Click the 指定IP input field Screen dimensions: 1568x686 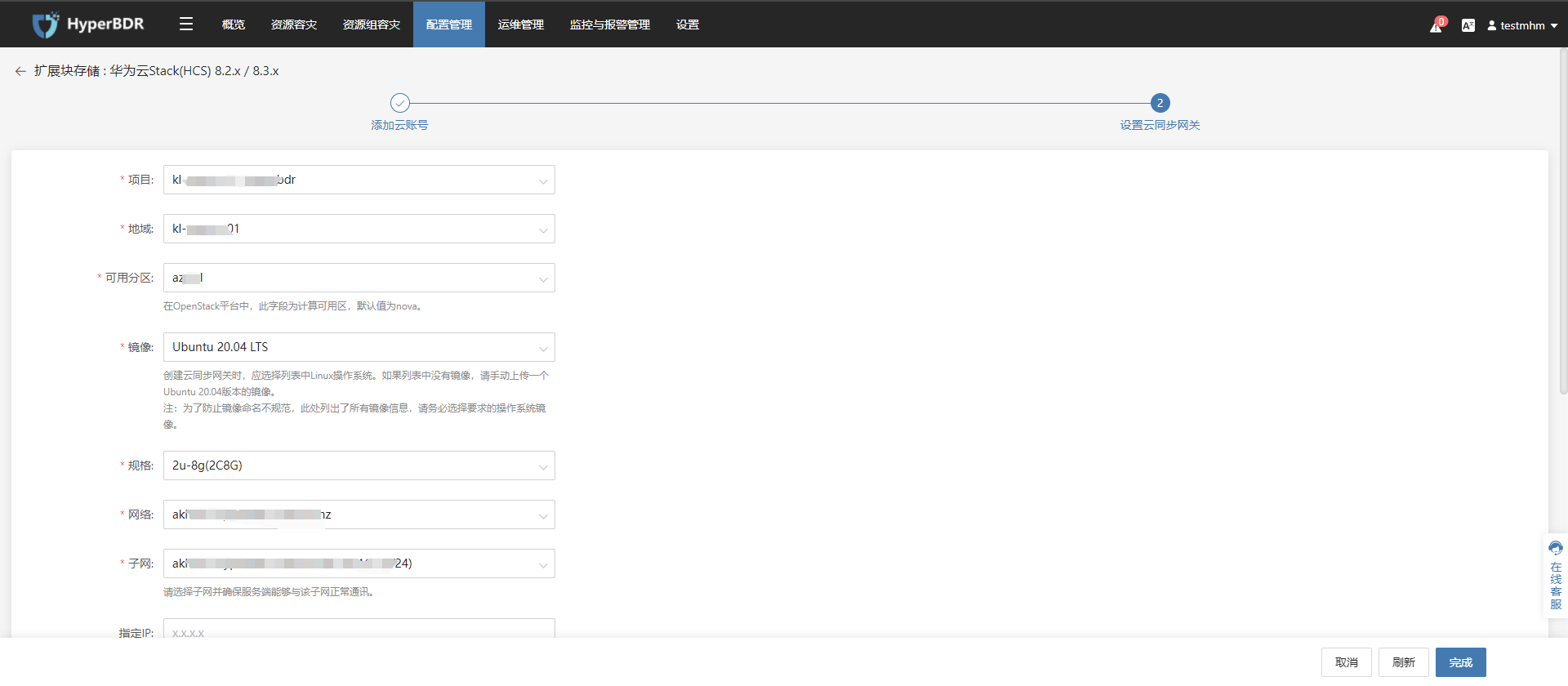tap(359, 629)
